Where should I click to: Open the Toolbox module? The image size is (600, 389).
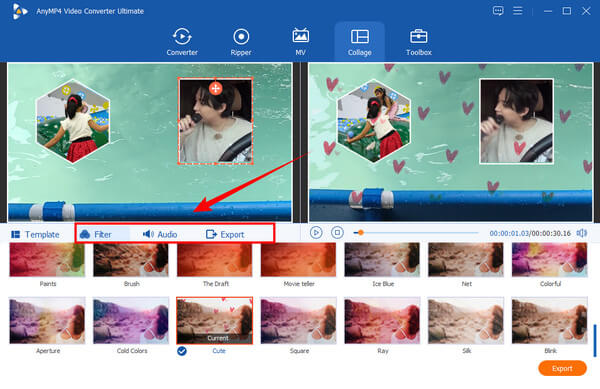(x=419, y=42)
